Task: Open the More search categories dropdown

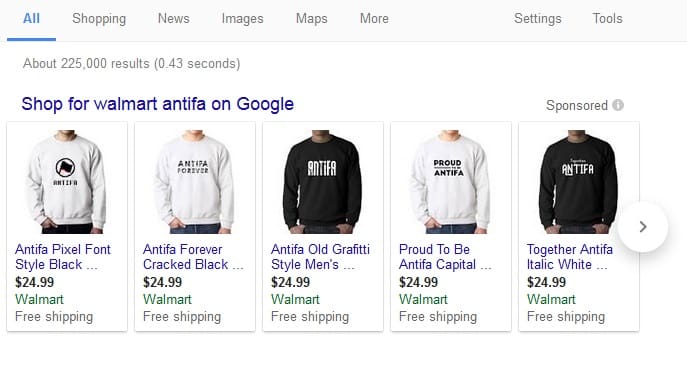Action: tap(374, 18)
